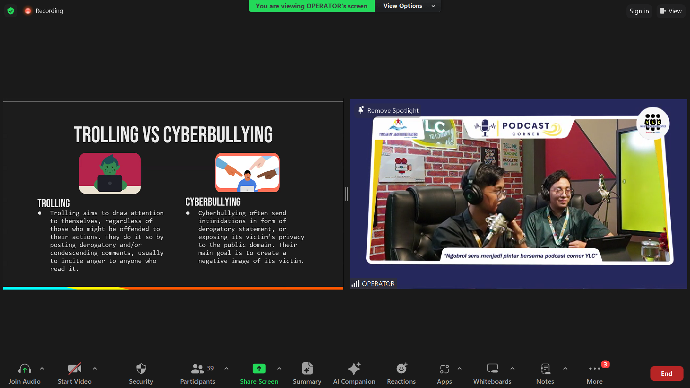Expand the arrow beside Start Video
Image resolution: width=690 pixels, height=388 pixels.
click(x=95, y=369)
